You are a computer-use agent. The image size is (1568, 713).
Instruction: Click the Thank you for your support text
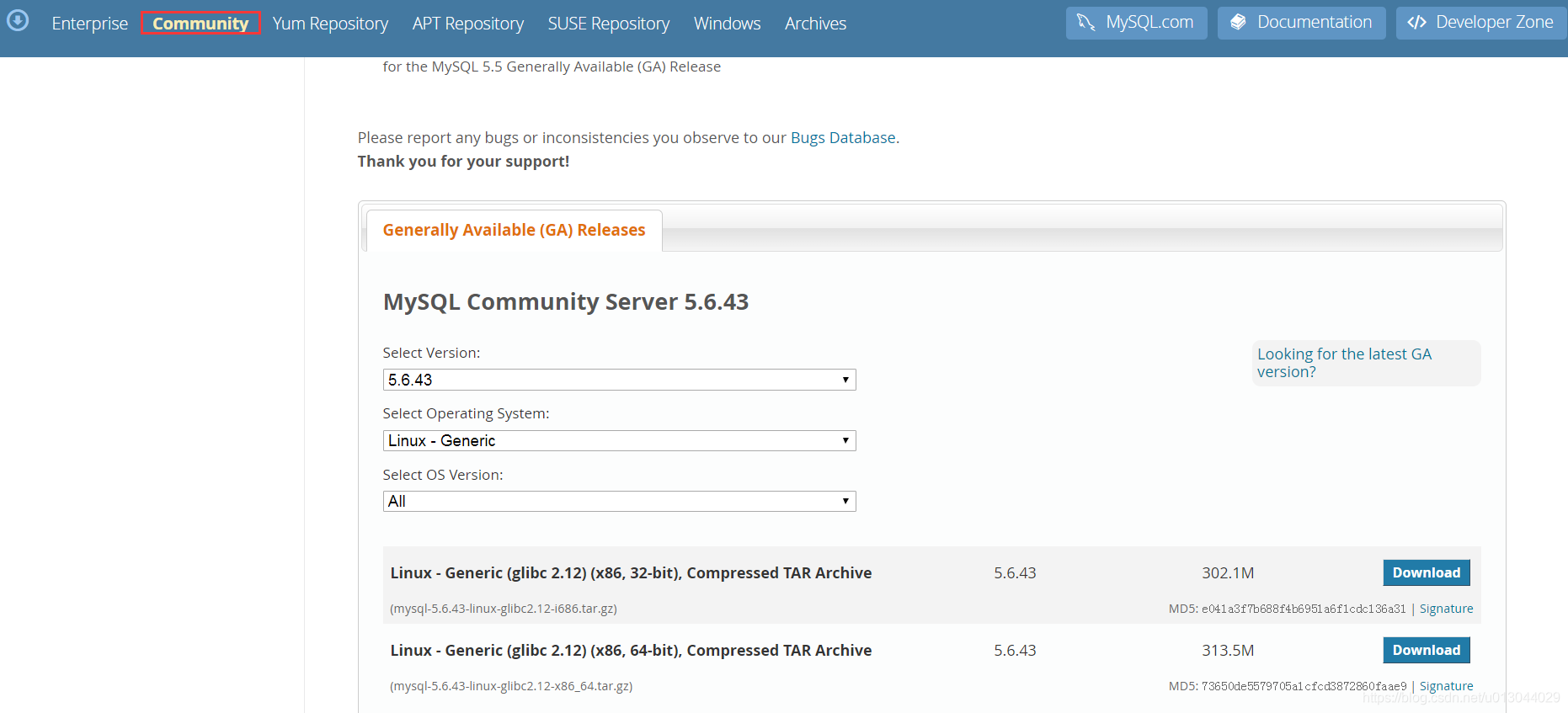[x=463, y=162]
